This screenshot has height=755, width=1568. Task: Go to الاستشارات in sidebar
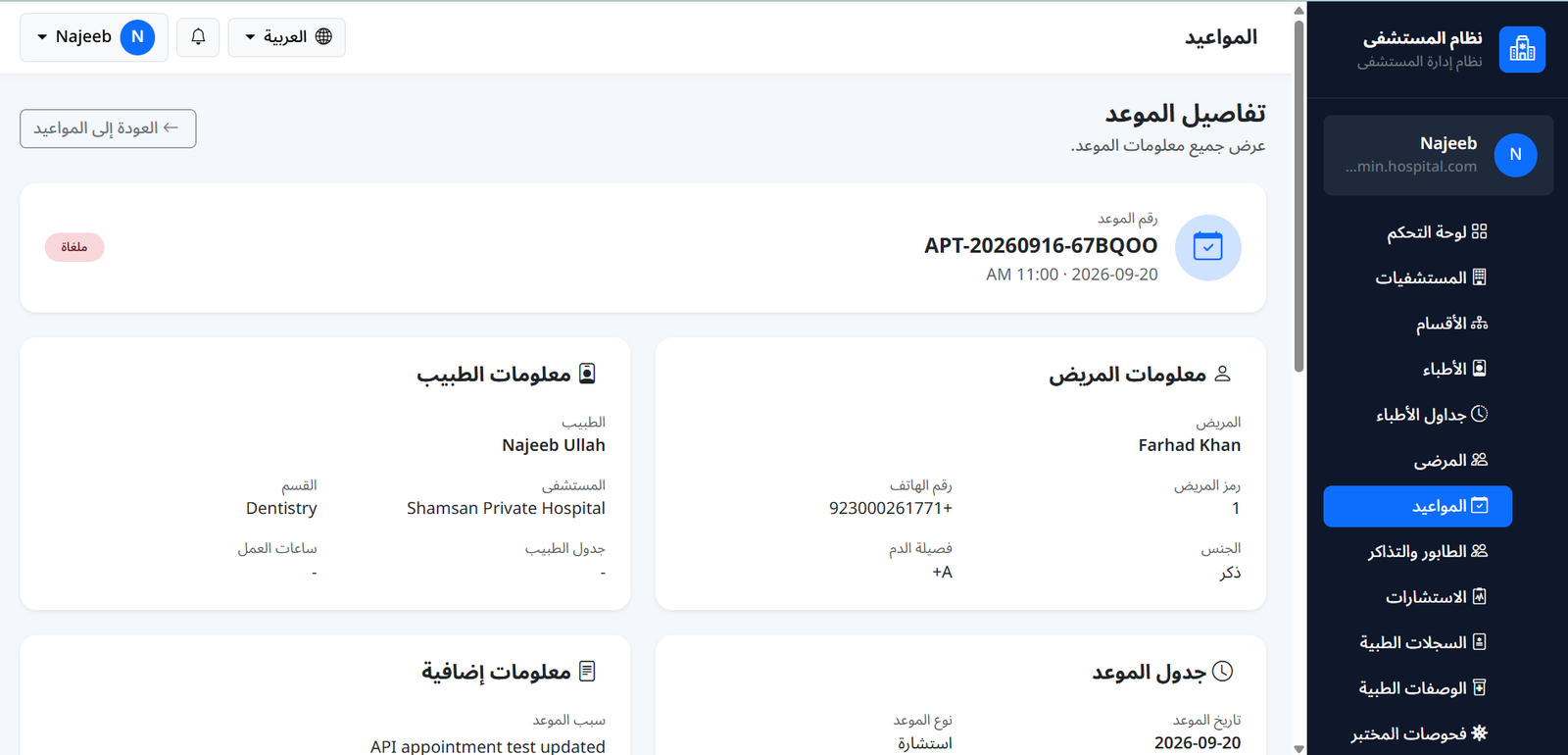tap(1417, 596)
